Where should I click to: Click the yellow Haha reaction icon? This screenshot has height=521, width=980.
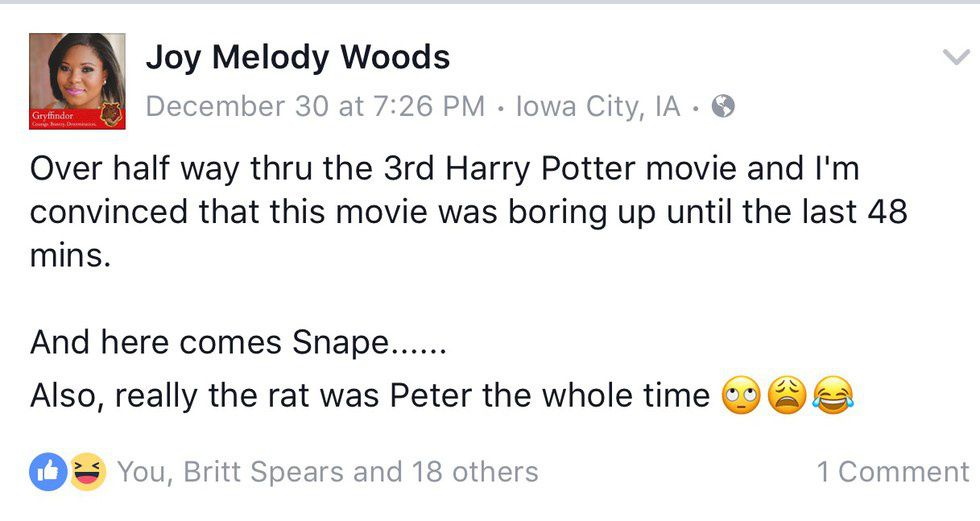88,472
